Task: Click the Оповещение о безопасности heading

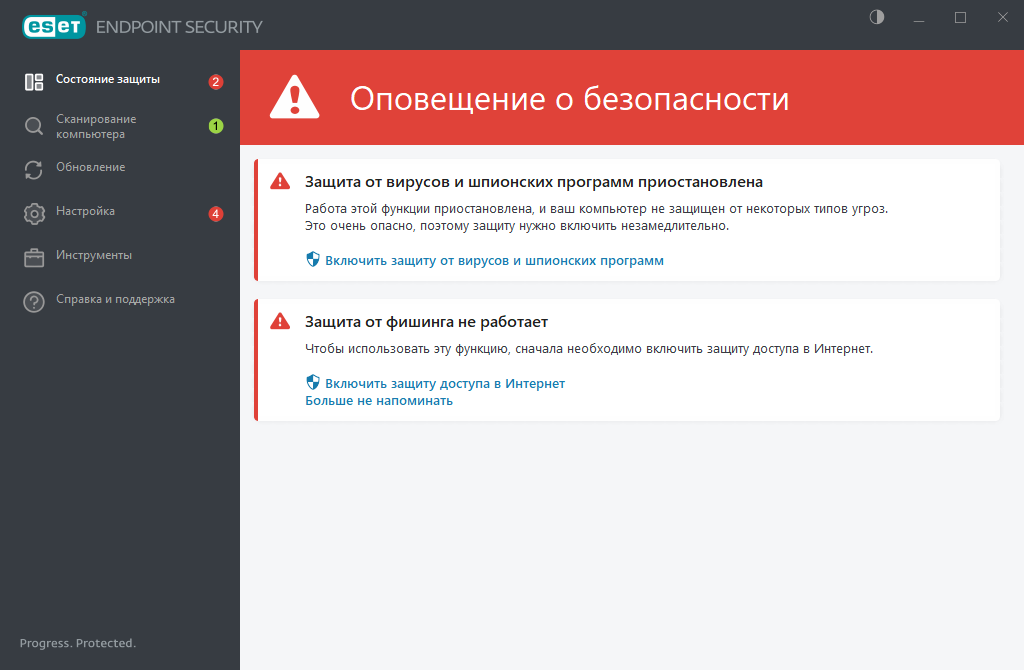Action: (570, 98)
